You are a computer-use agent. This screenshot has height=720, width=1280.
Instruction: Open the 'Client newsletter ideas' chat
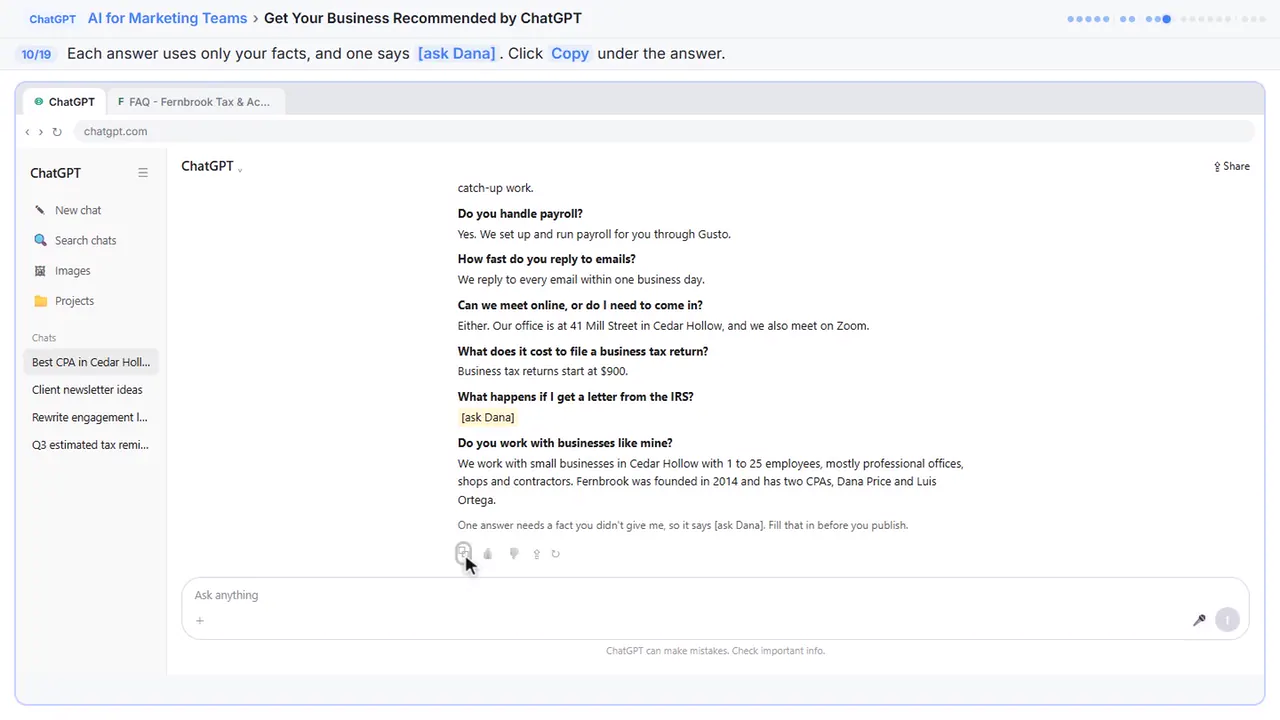[91, 390]
